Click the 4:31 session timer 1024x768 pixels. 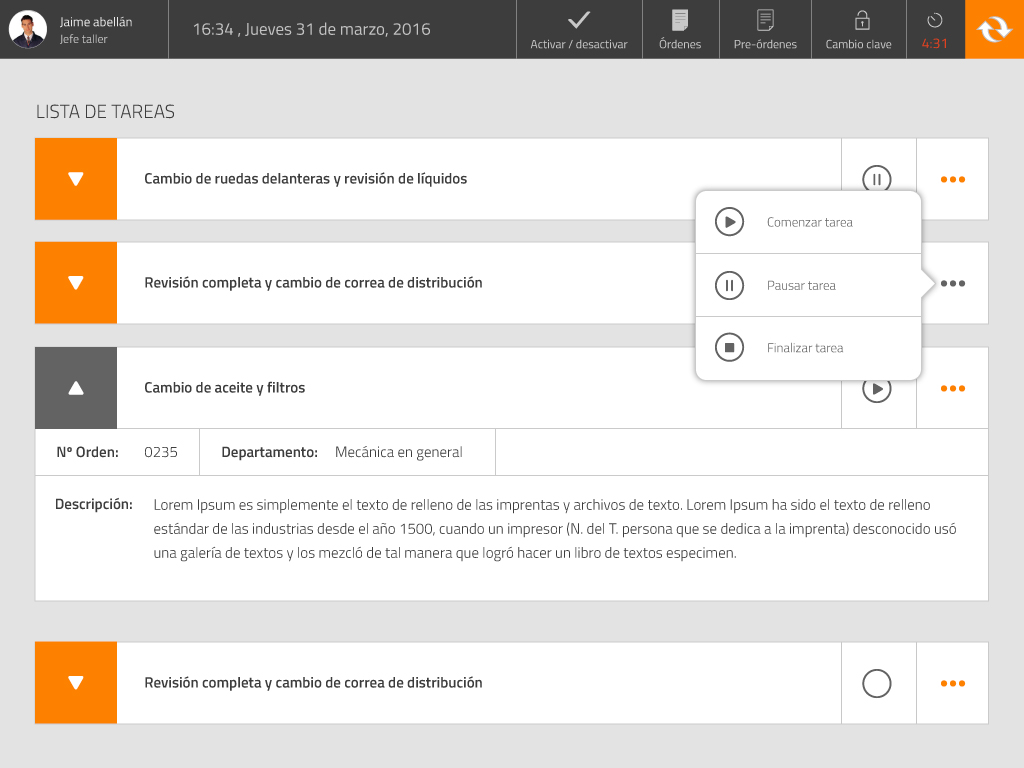click(935, 29)
